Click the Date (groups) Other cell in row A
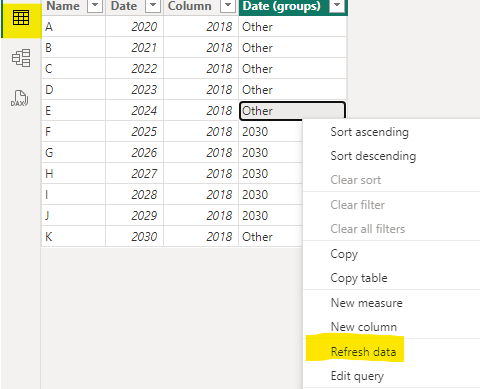This screenshot has height=389, width=480. [293, 27]
